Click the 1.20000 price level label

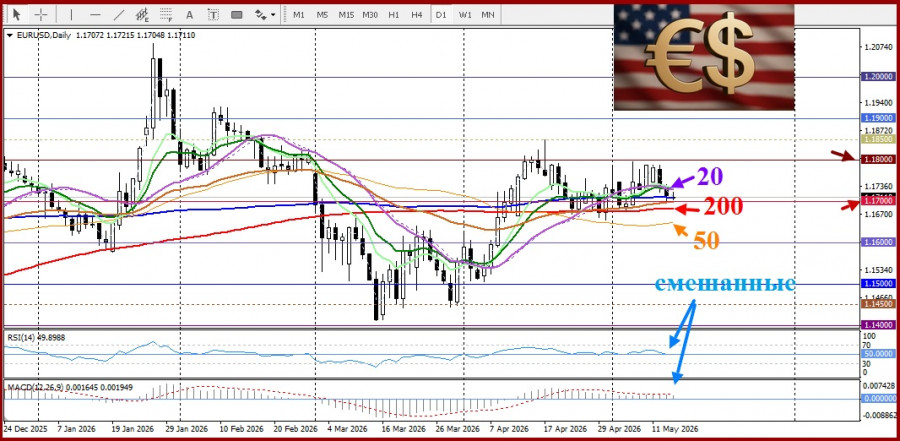pyautogui.click(x=878, y=76)
